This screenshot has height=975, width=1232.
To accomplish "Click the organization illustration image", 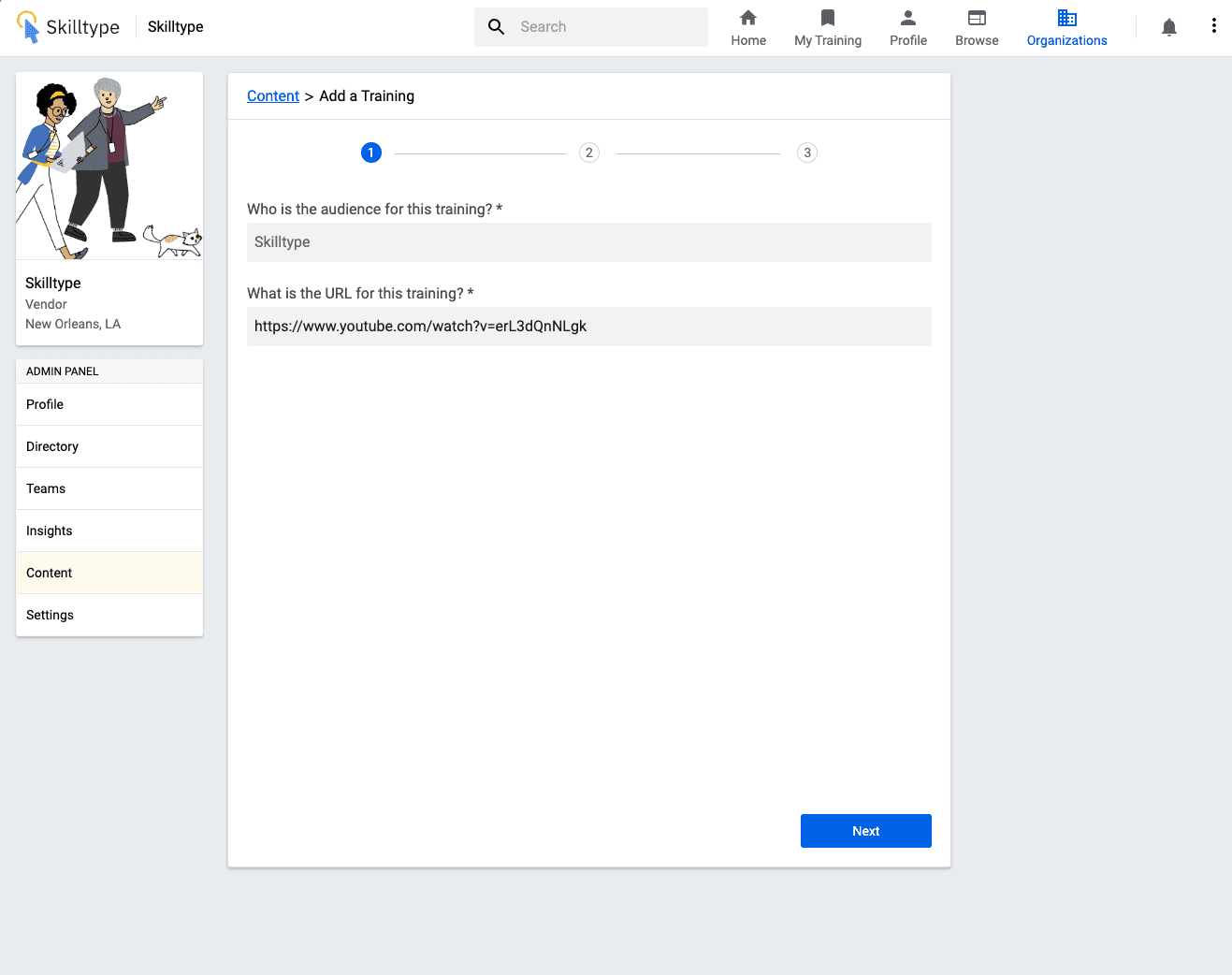I will click(109, 167).
